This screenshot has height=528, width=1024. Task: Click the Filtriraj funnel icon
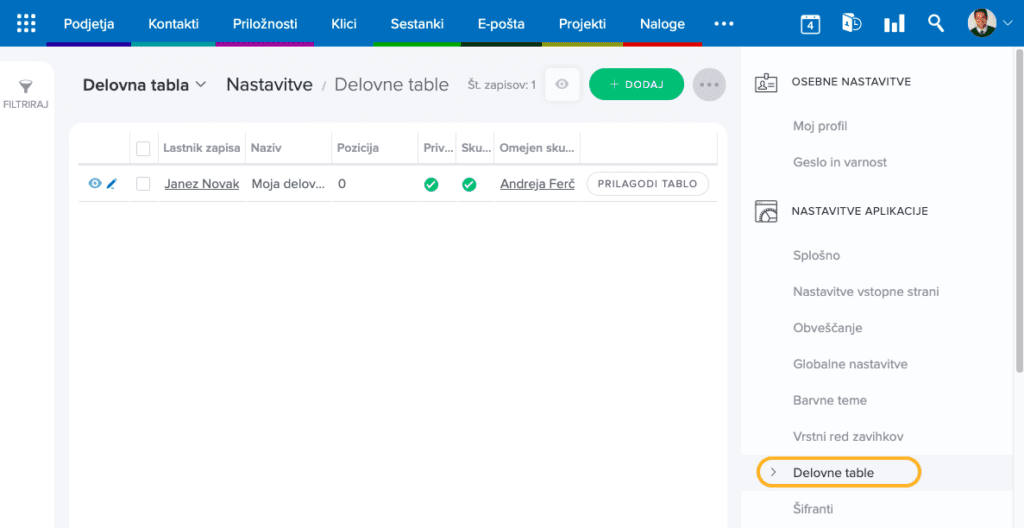(x=26, y=88)
